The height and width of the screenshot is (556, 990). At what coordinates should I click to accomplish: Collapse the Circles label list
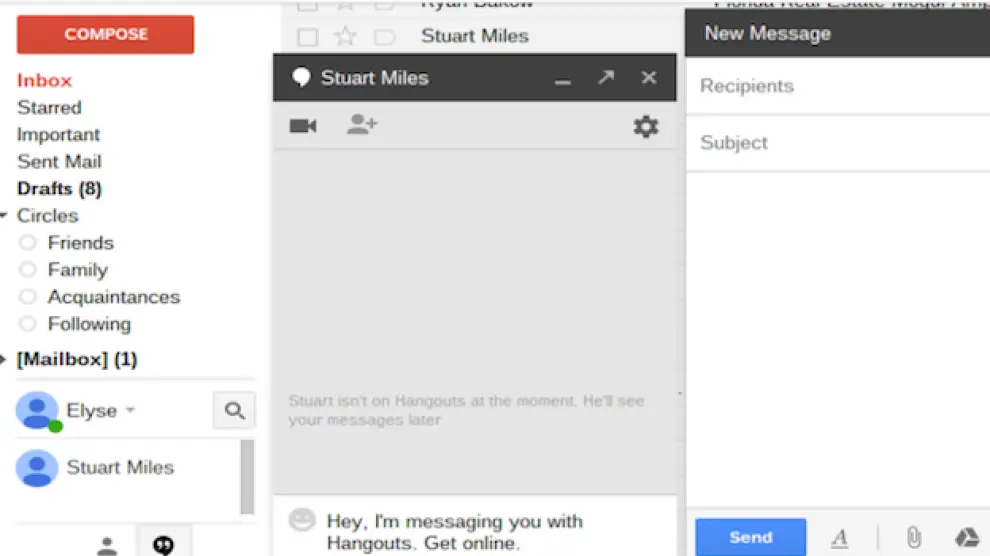[x=5, y=216]
